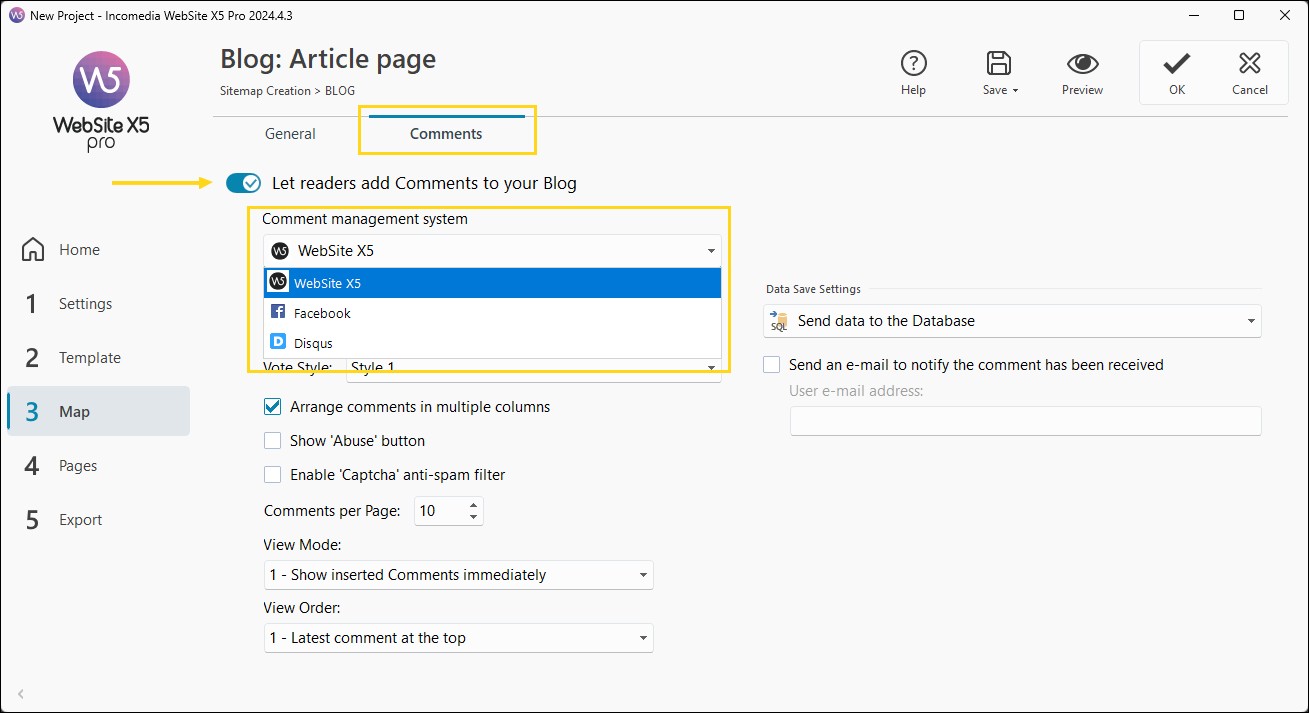Enable Show 'Abuse' button checkbox
Viewport: 1309px width, 713px height.
[272, 441]
